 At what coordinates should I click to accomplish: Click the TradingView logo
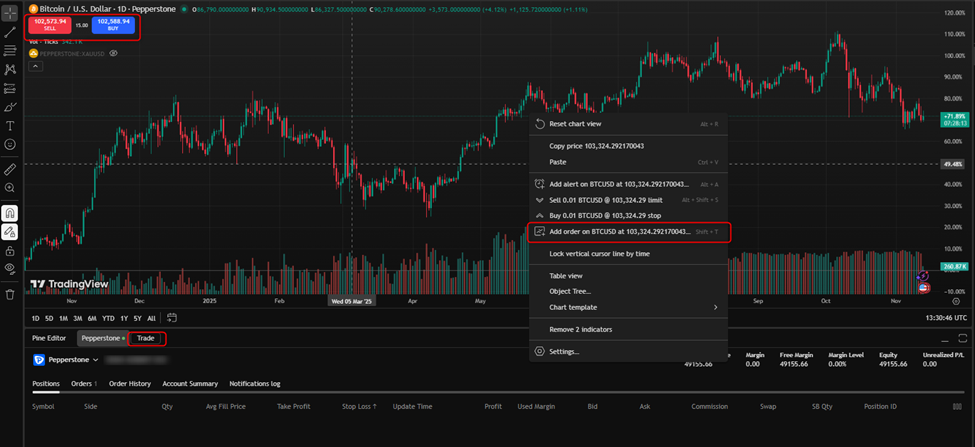(69, 284)
